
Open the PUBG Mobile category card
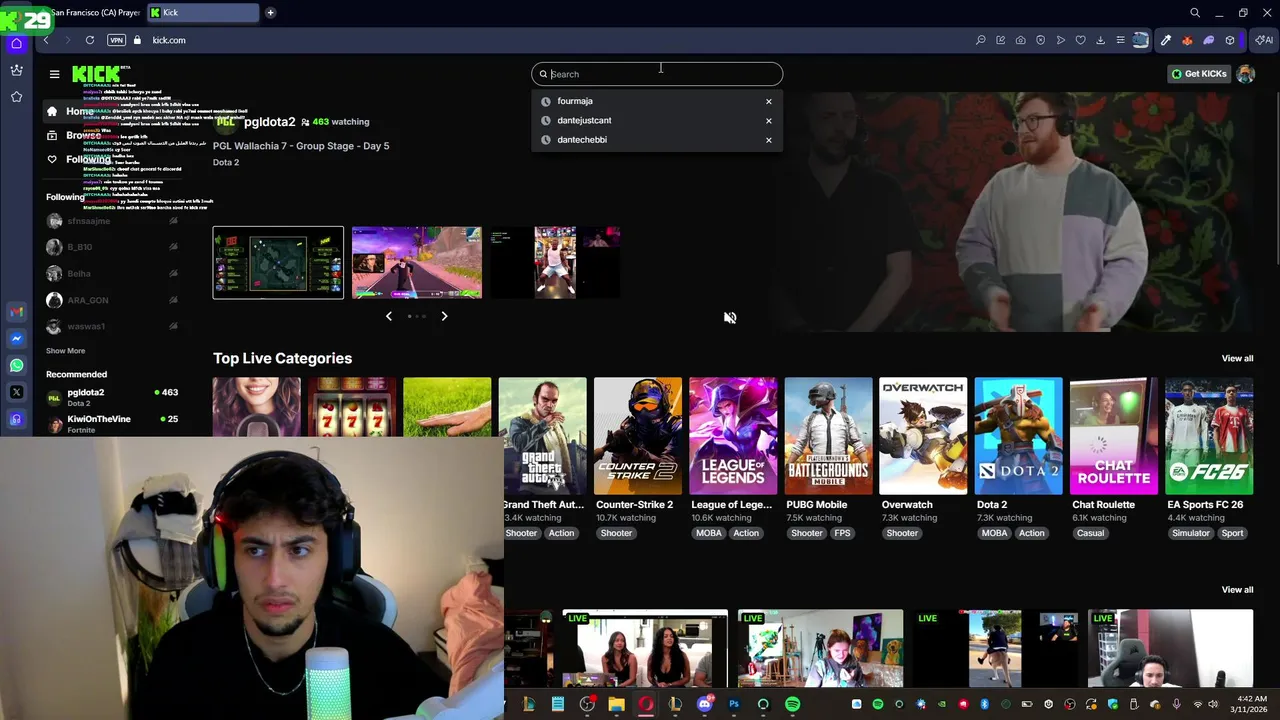click(828, 436)
